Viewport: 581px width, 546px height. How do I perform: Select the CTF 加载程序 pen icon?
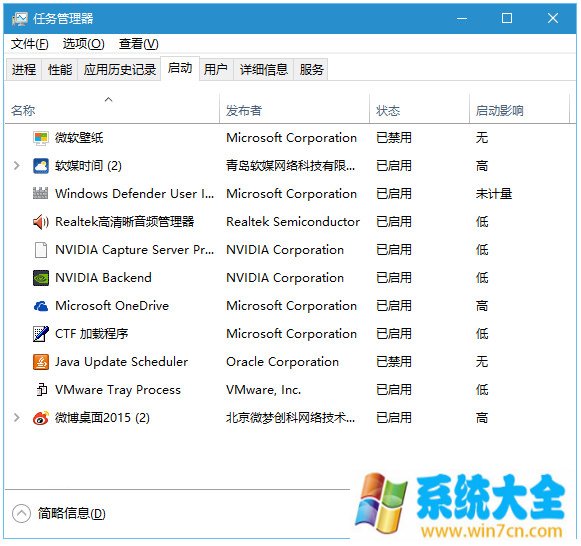coord(41,334)
